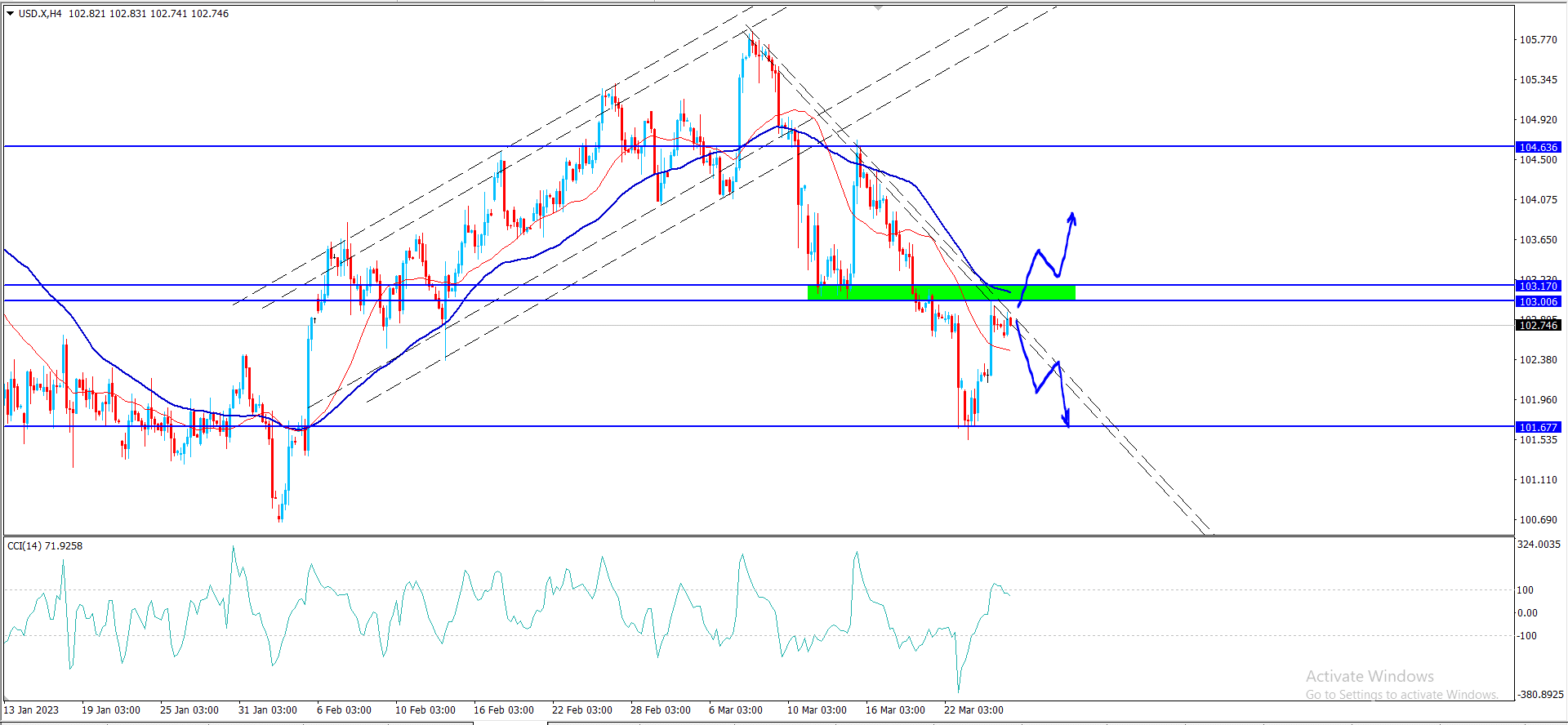Click the black 102.746 current price tag
The image size is (1568, 725).
click(1538, 325)
